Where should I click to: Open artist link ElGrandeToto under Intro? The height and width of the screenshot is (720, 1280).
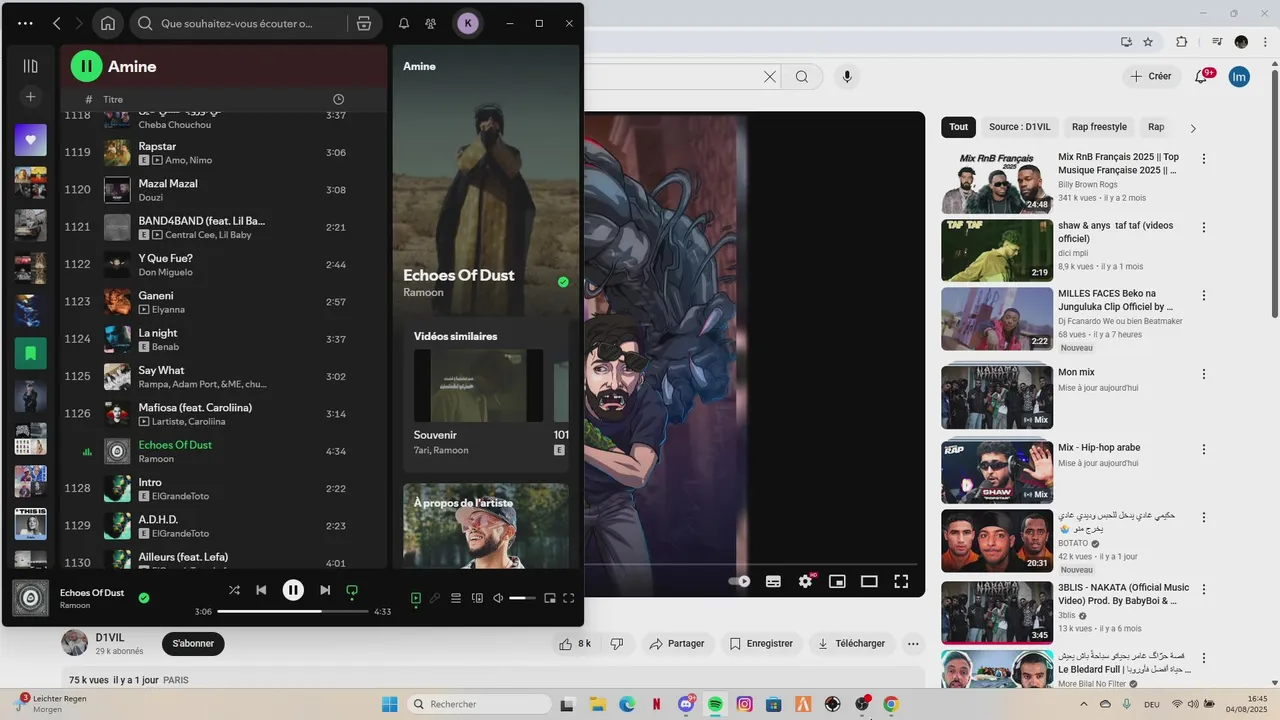[x=181, y=496]
